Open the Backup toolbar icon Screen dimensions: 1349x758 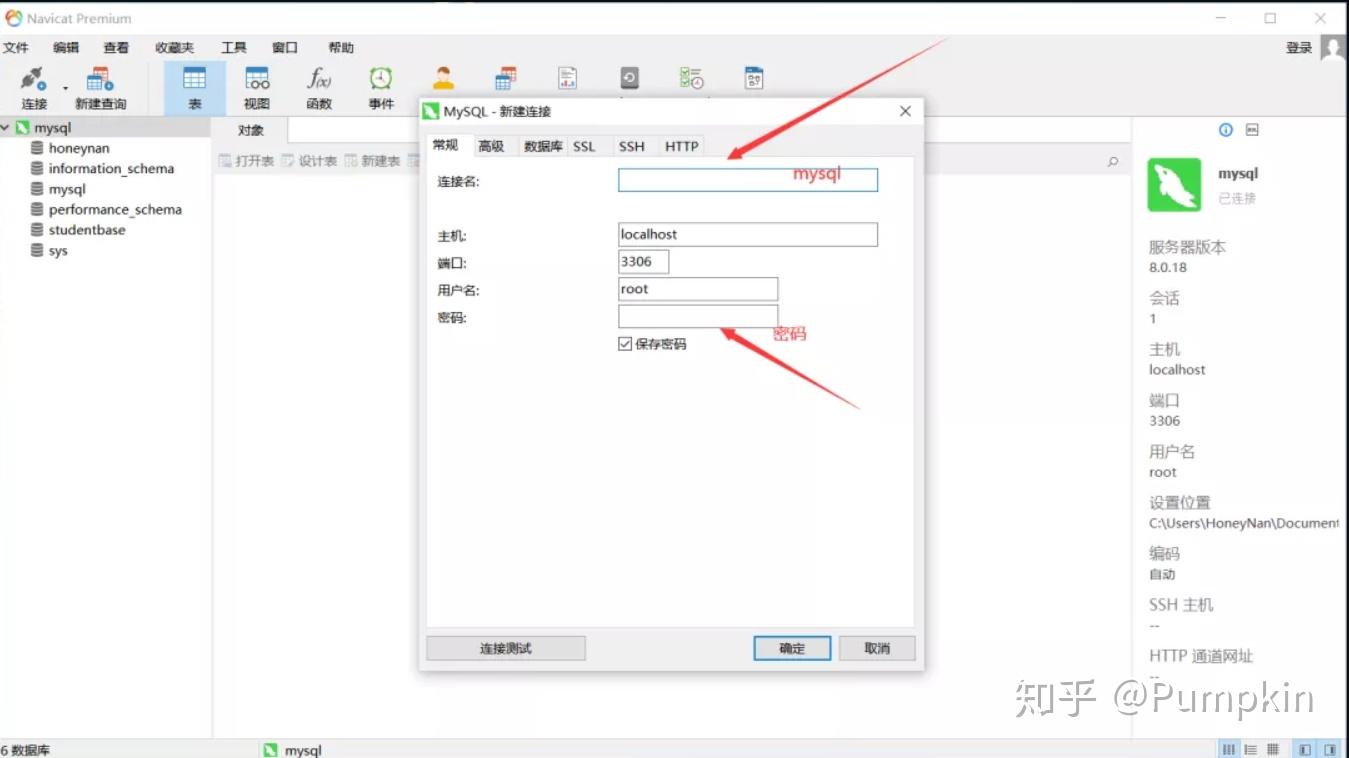[629, 78]
